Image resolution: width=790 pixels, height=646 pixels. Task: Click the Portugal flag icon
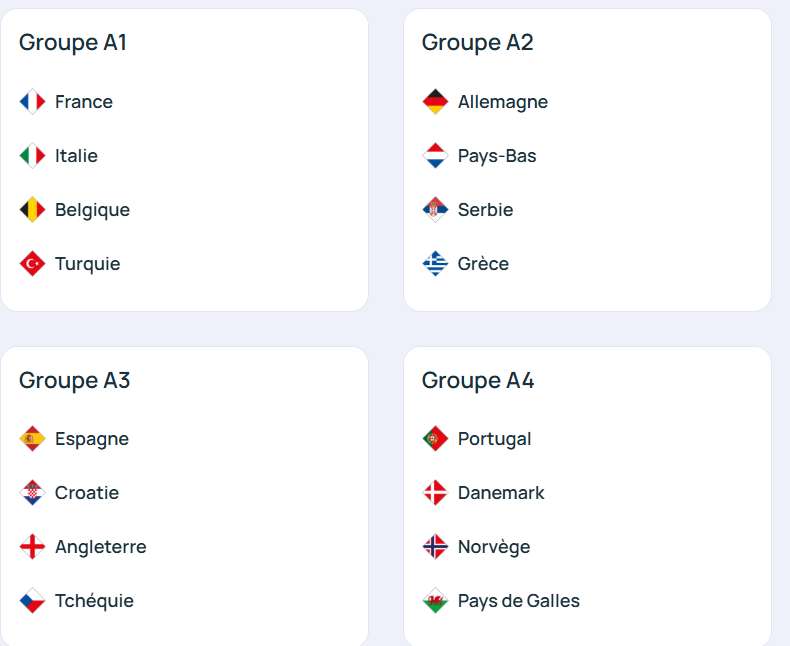click(435, 439)
